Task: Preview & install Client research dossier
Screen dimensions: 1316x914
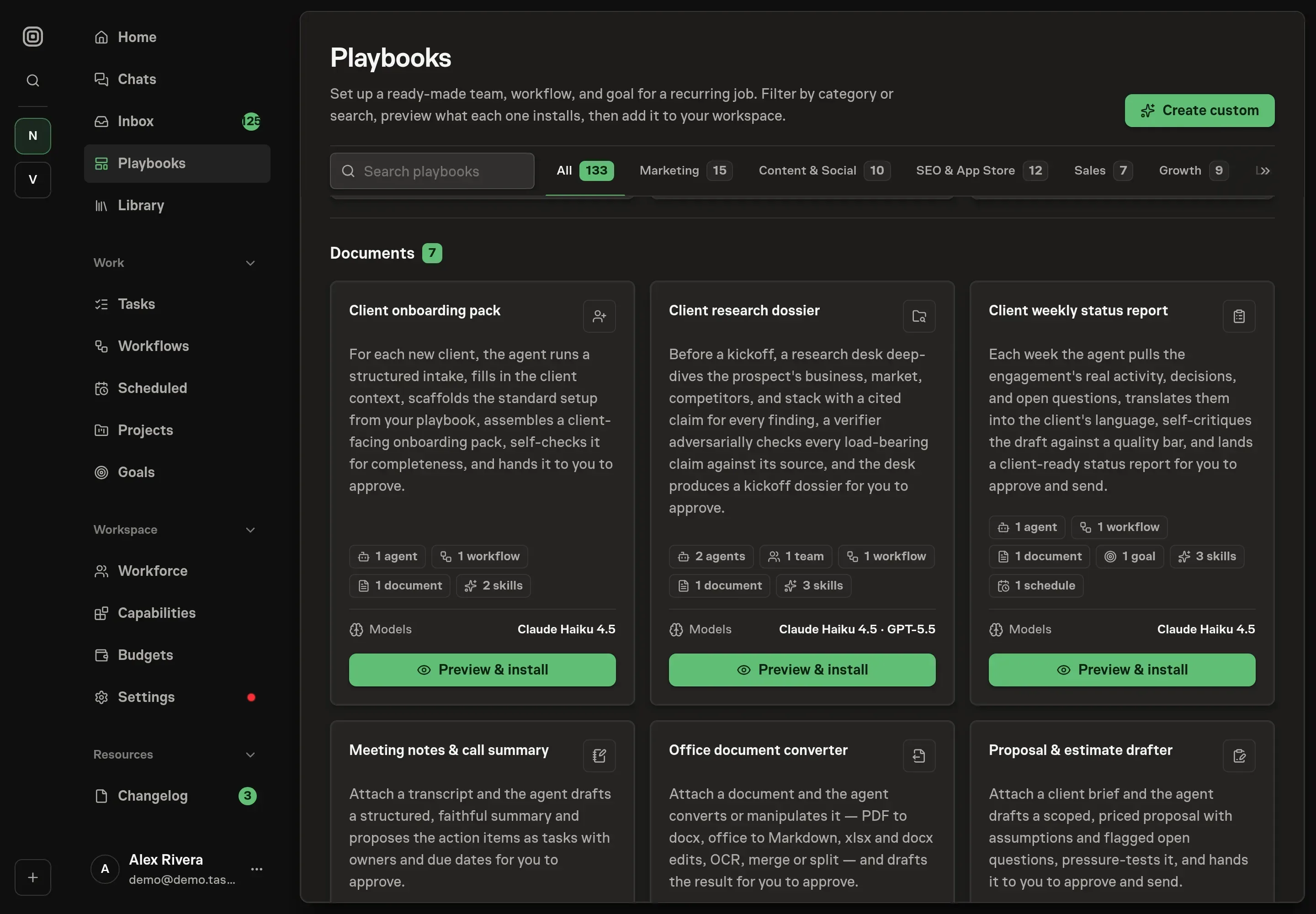Action: tap(802, 670)
